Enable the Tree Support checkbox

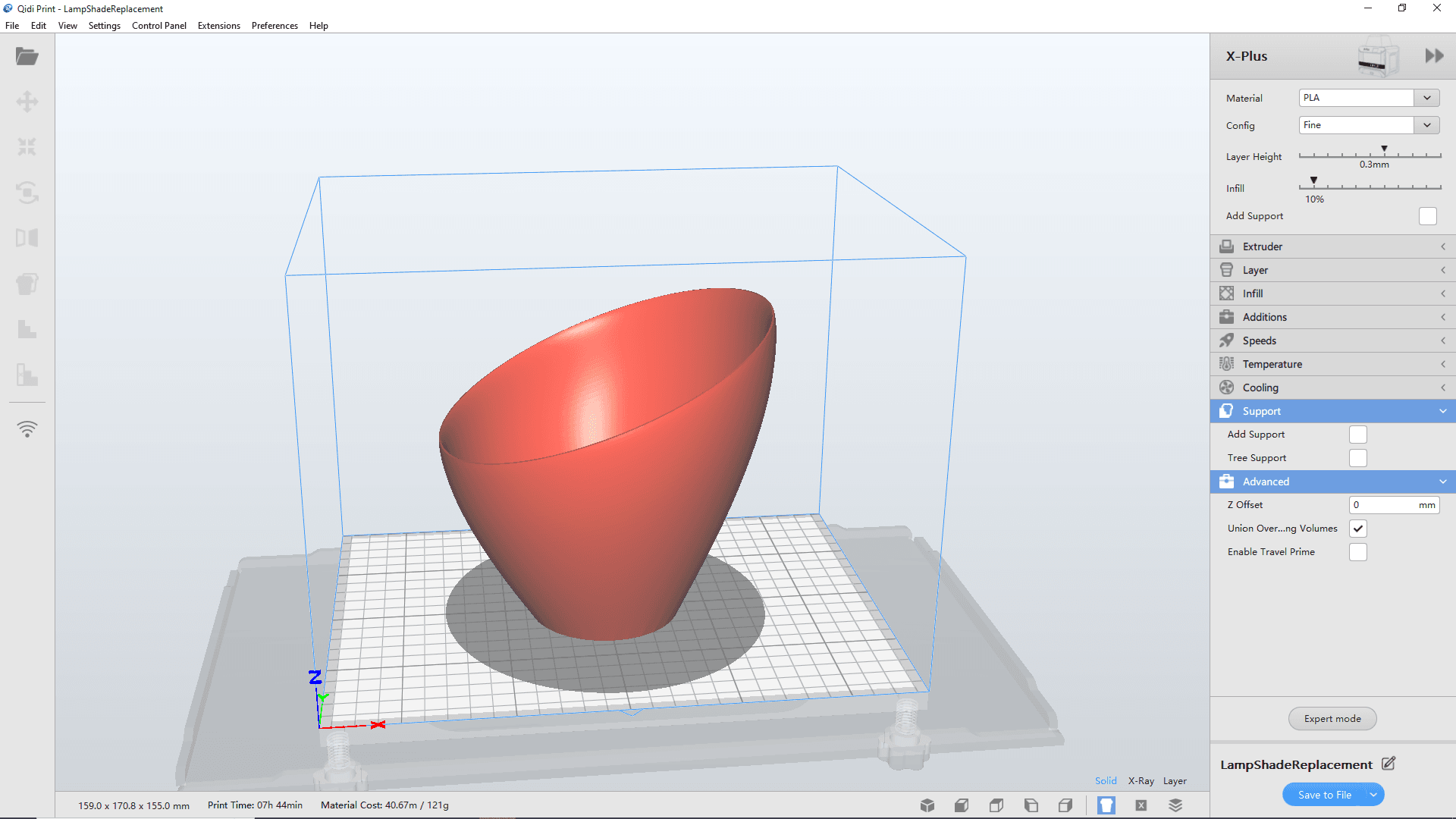click(x=1358, y=458)
